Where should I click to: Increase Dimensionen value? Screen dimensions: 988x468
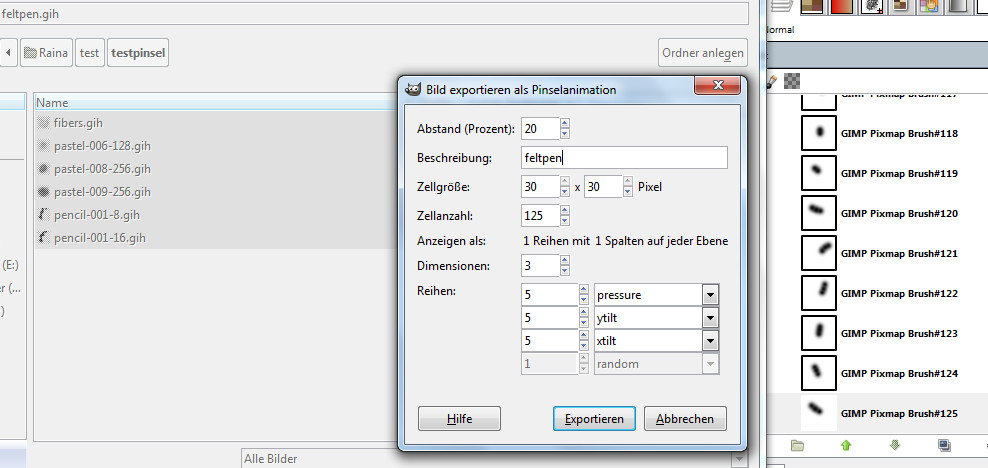coord(565,261)
